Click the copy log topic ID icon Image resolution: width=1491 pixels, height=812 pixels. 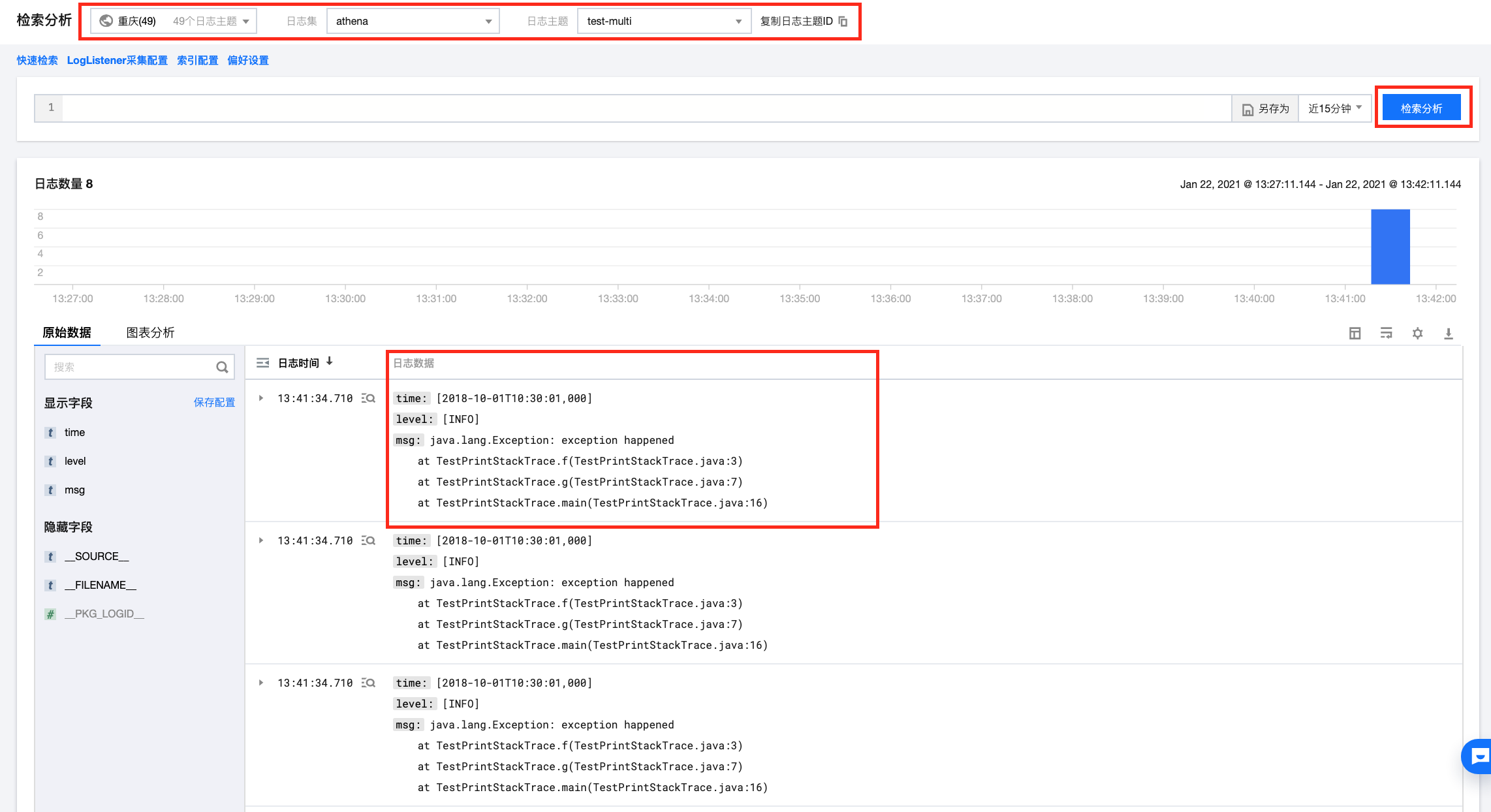coord(843,22)
